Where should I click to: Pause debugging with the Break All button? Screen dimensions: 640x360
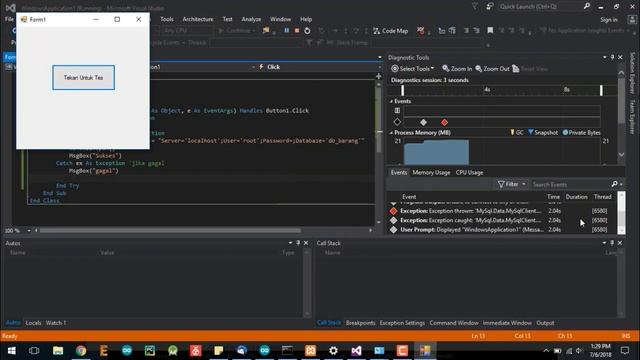click(287, 31)
